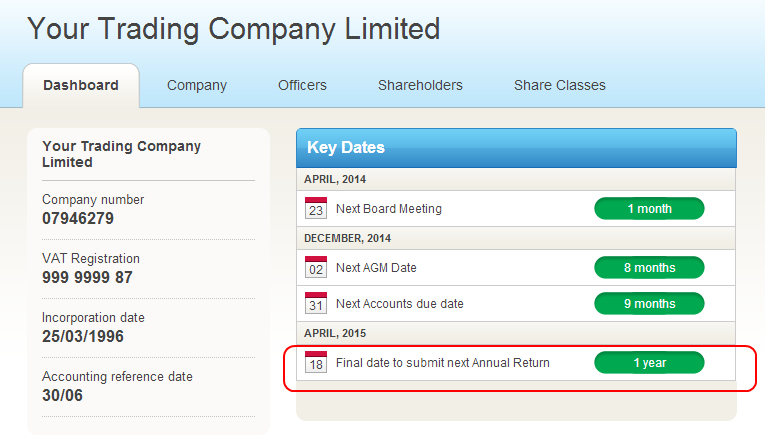Switch to the Company tab
The height and width of the screenshot is (438, 765).
coord(197,85)
